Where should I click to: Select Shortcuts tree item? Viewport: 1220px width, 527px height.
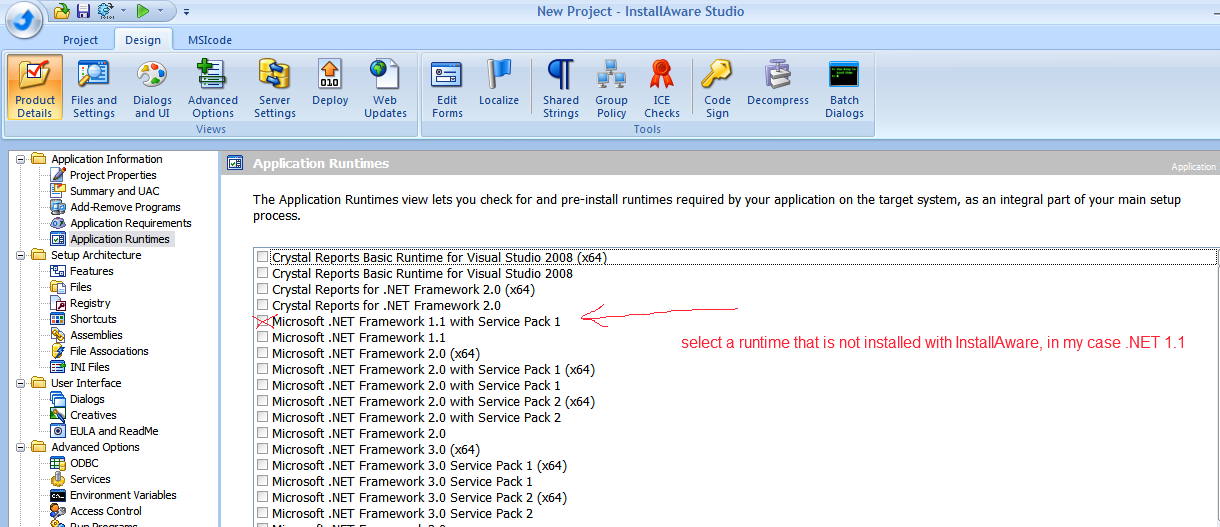(93, 319)
